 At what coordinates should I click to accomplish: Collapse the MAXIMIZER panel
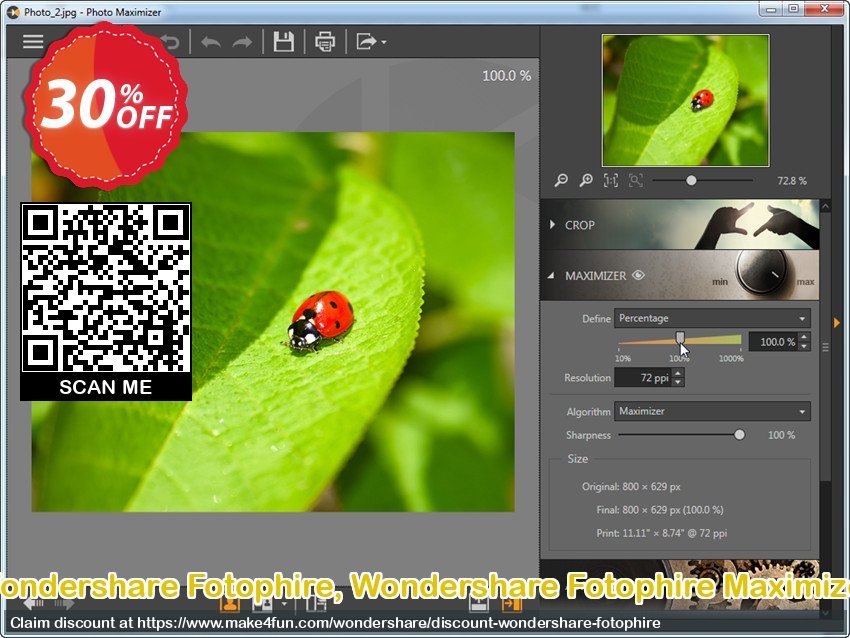pyautogui.click(x=551, y=275)
